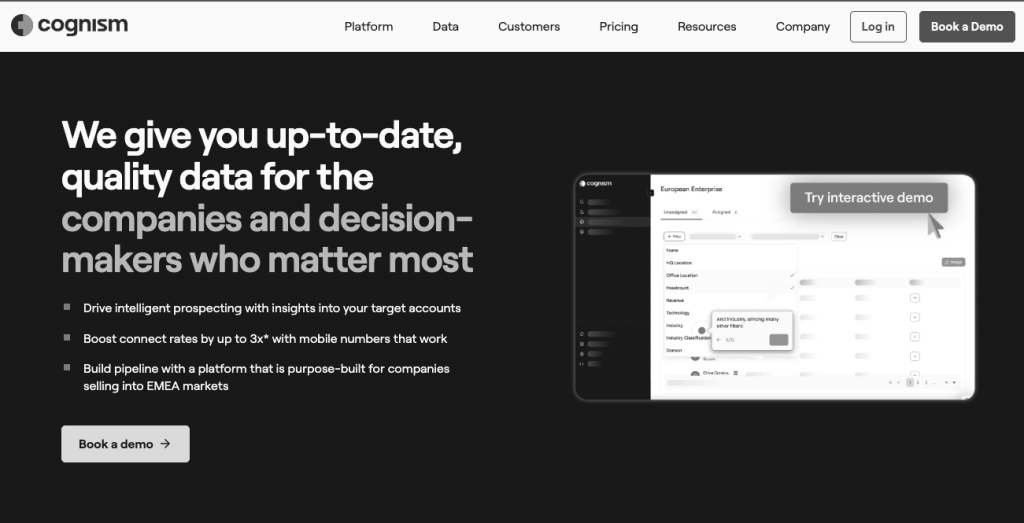This screenshot has height=523, width=1024.
Task: Open the Platform menu
Action: [x=368, y=27]
